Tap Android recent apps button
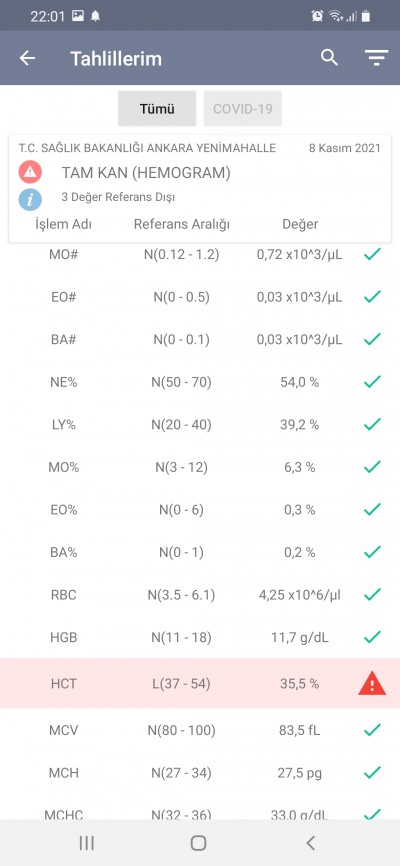The width and height of the screenshot is (400, 866). tap(87, 842)
